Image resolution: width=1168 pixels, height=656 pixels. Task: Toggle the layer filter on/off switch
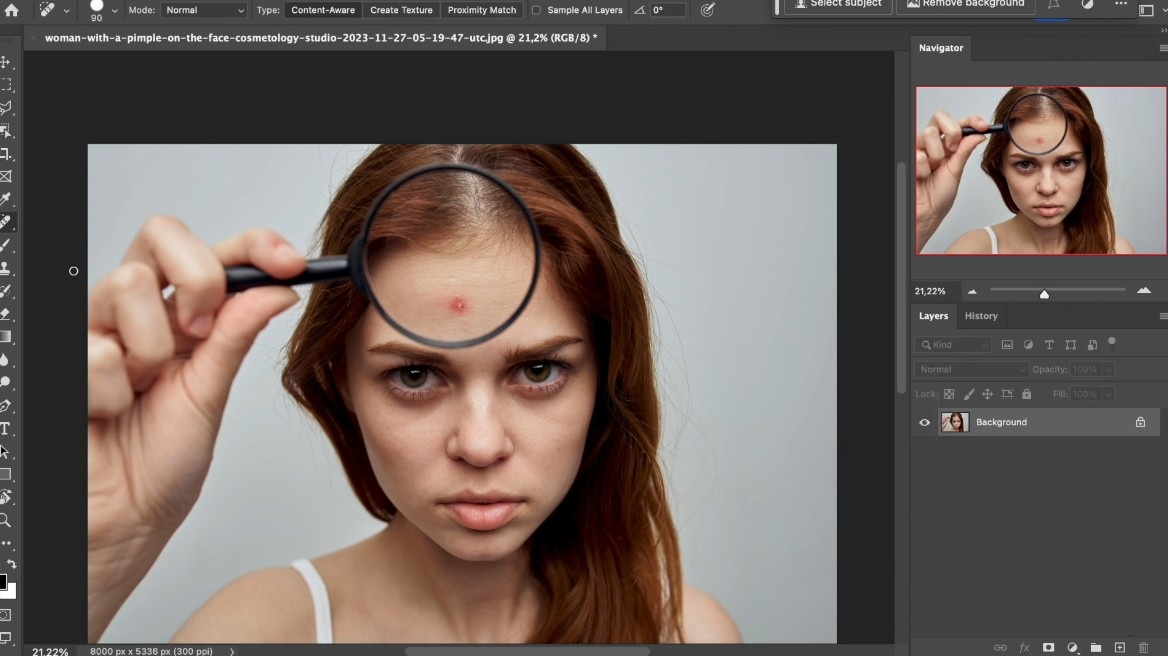point(1111,343)
